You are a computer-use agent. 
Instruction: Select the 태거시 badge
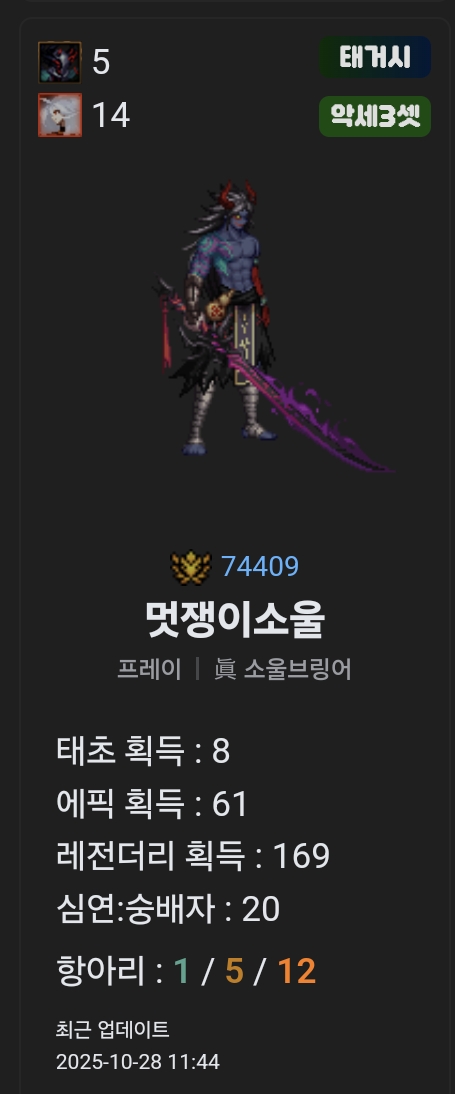pyautogui.click(x=375, y=57)
